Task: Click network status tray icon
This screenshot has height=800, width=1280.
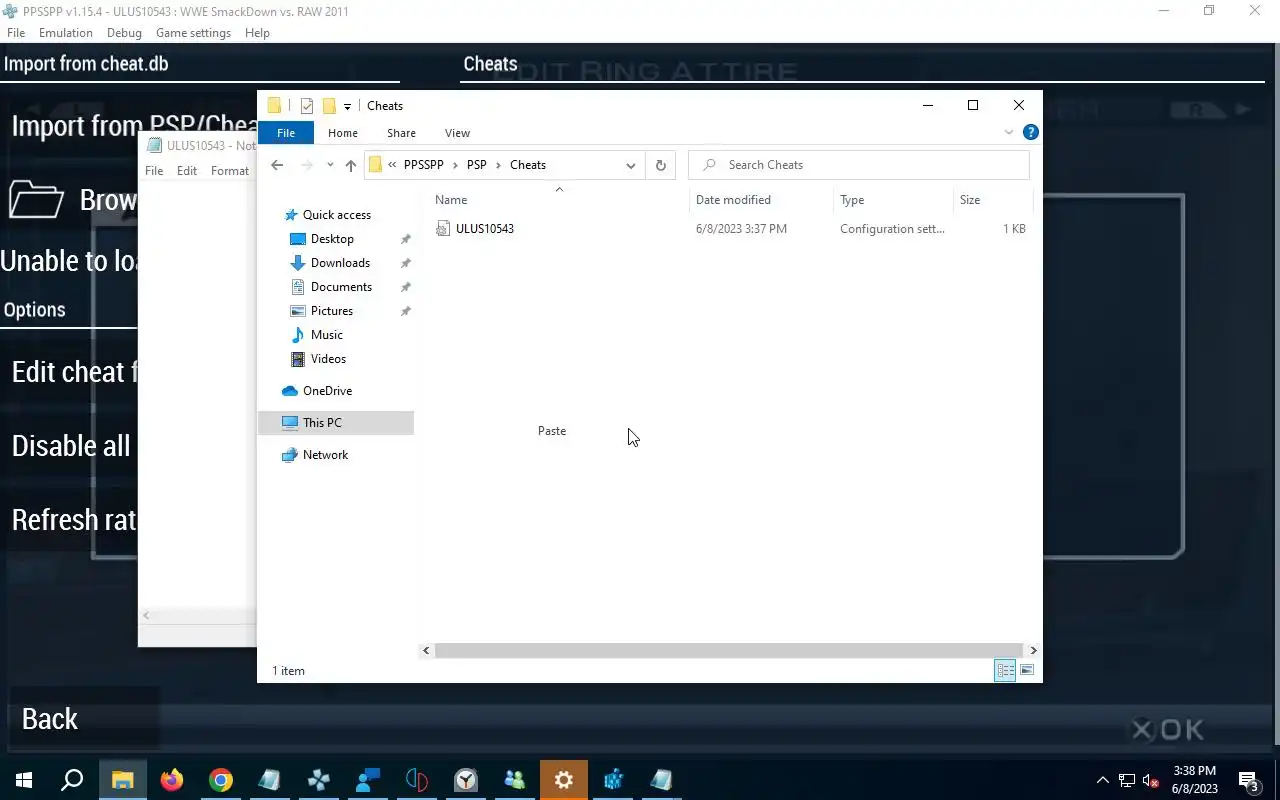Action: click(1127, 781)
